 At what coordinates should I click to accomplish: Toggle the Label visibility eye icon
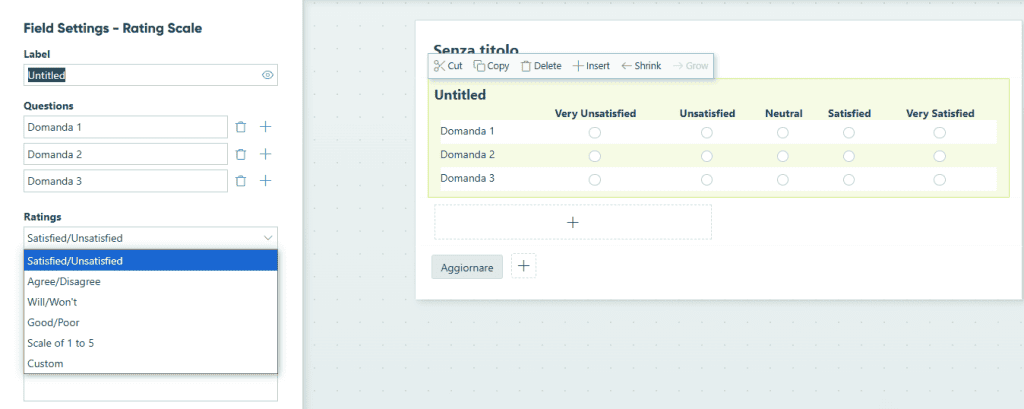coord(267,75)
